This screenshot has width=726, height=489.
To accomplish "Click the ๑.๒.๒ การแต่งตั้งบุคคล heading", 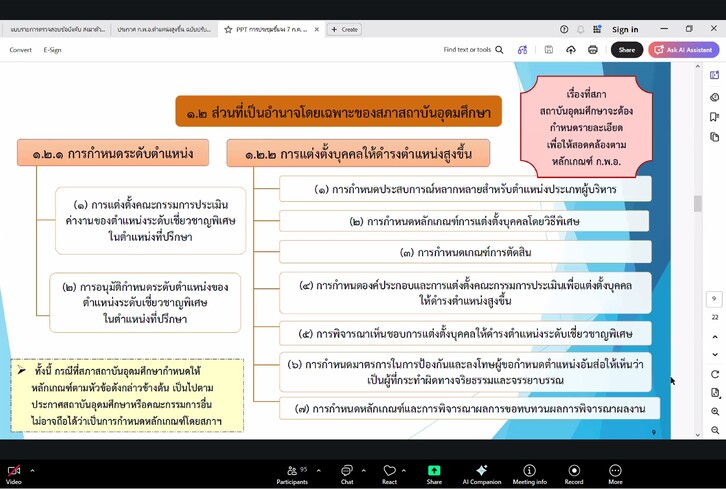I will (358, 153).
